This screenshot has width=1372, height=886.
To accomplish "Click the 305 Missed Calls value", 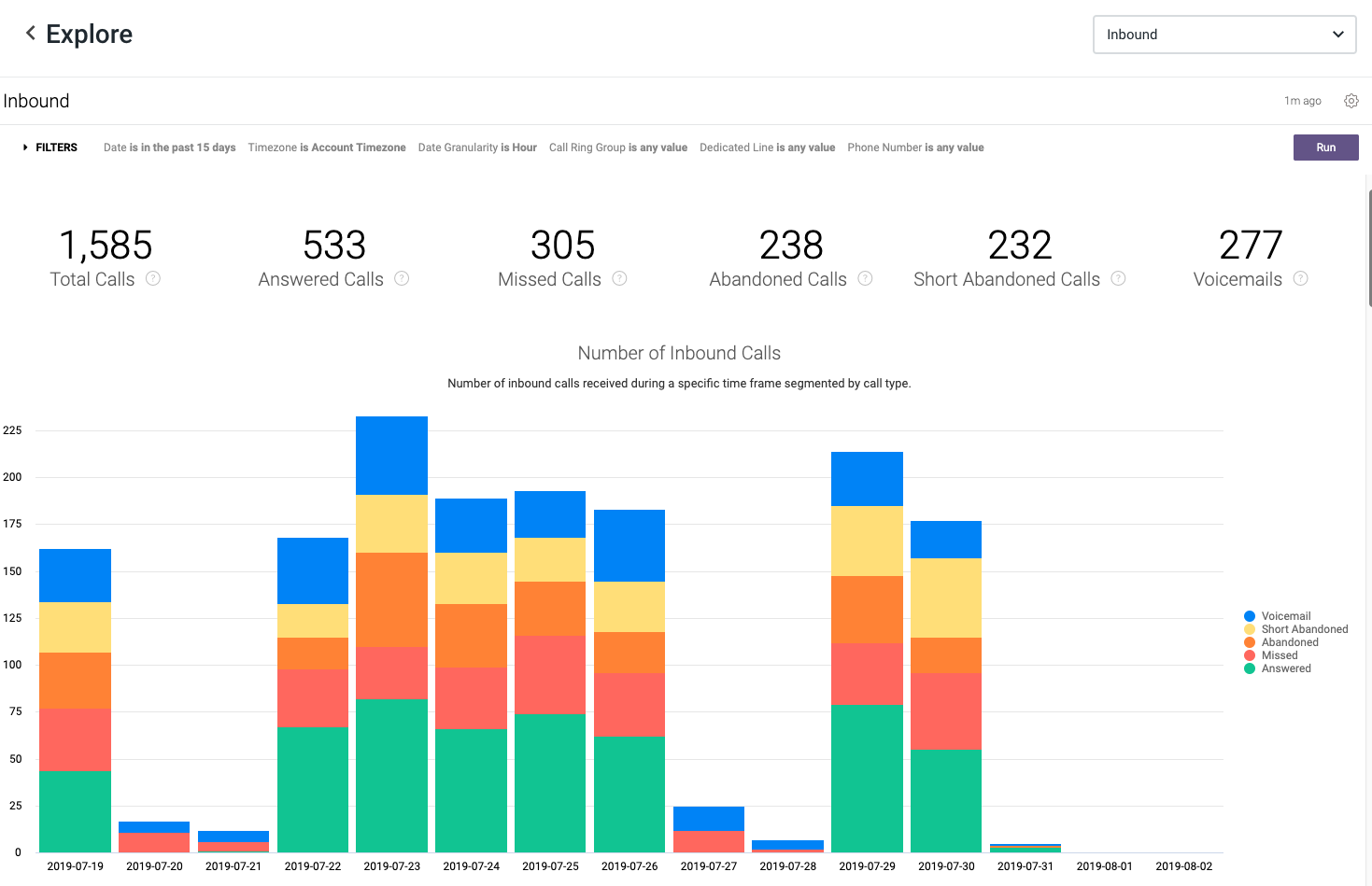I will [562, 246].
